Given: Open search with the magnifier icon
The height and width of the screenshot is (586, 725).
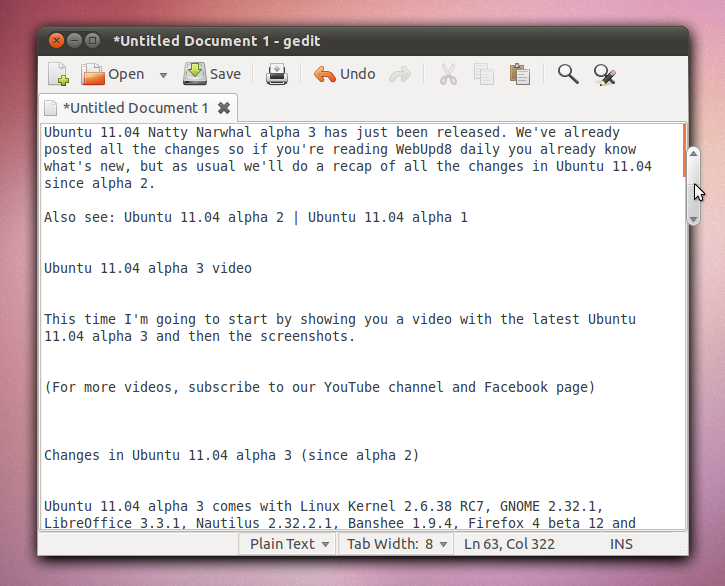Looking at the screenshot, I should pos(568,74).
